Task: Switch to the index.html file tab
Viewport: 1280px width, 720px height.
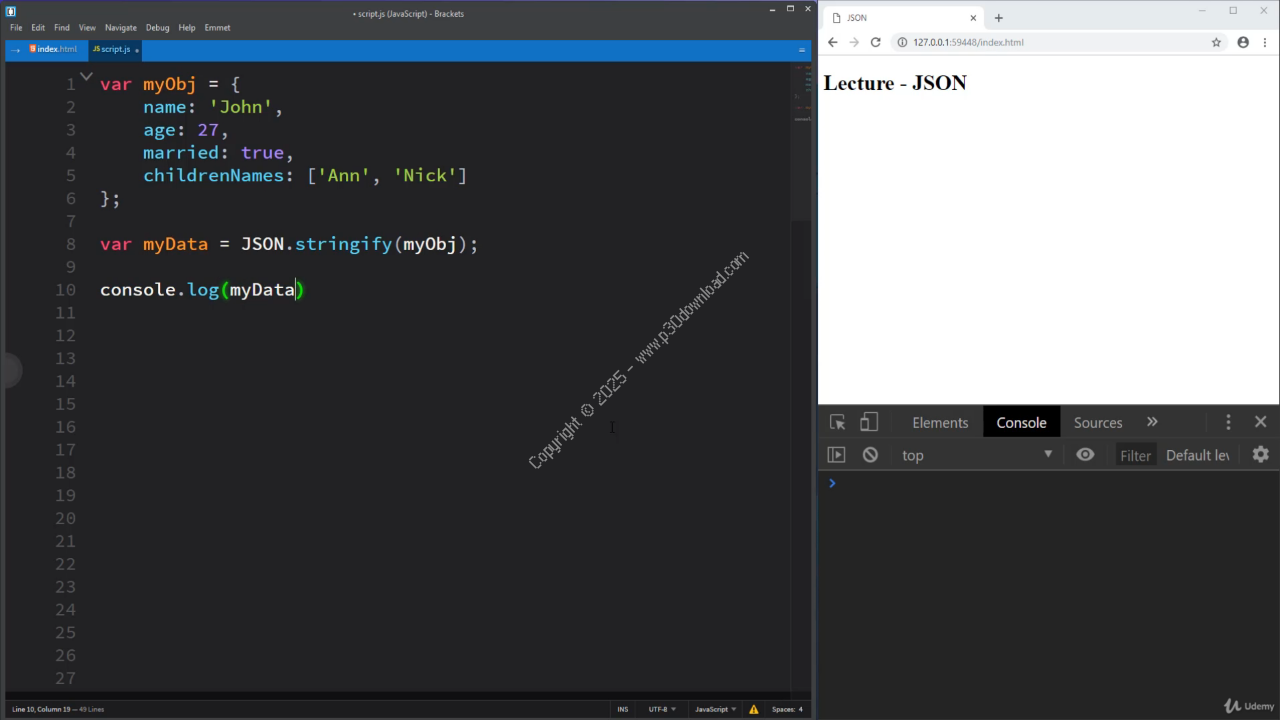Action: tap(54, 49)
